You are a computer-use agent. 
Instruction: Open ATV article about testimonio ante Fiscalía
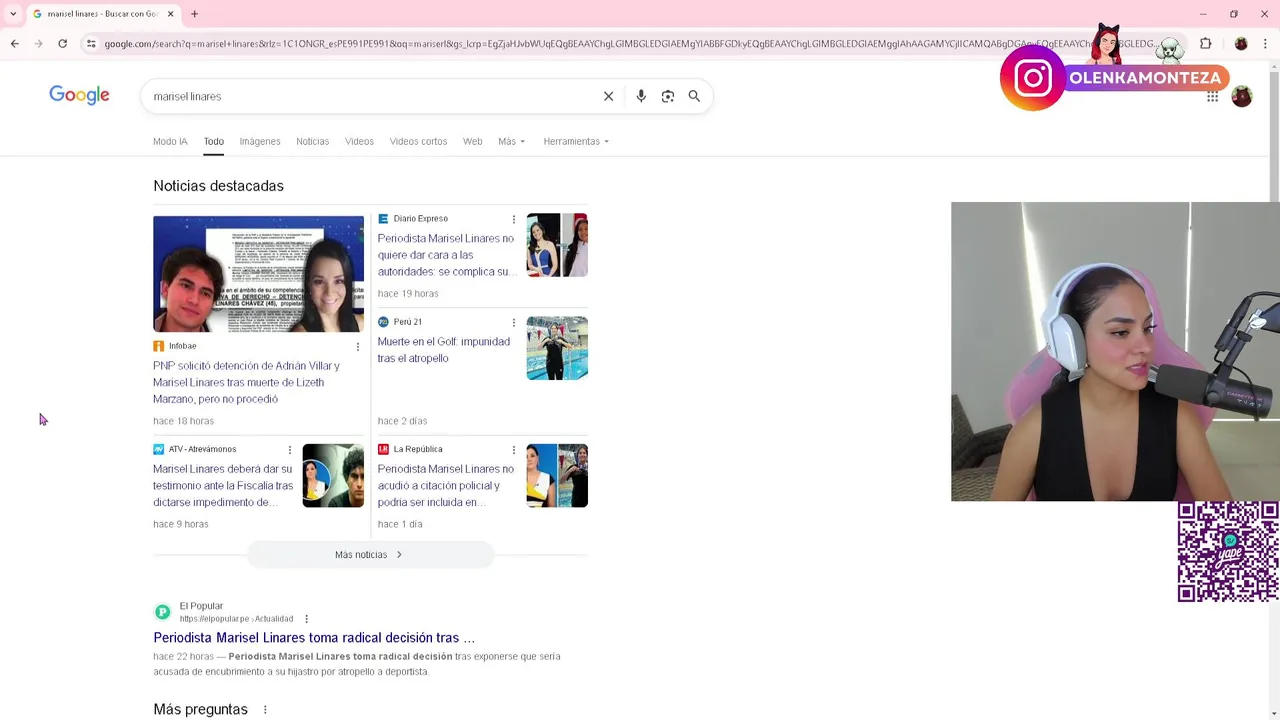tap(223, 485)
